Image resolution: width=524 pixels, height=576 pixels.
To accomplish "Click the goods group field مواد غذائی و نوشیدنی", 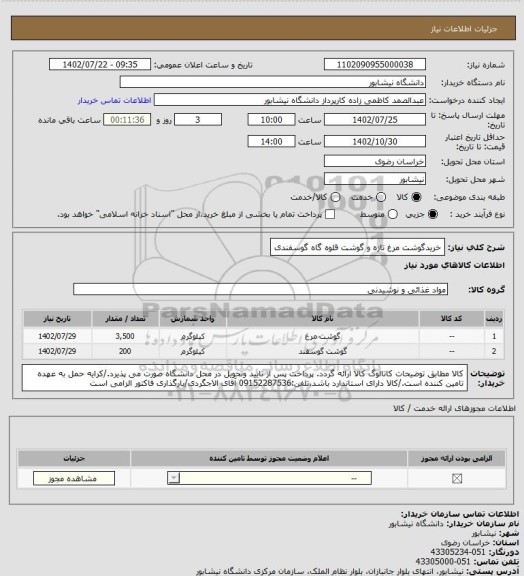I will tap(260, 289).
